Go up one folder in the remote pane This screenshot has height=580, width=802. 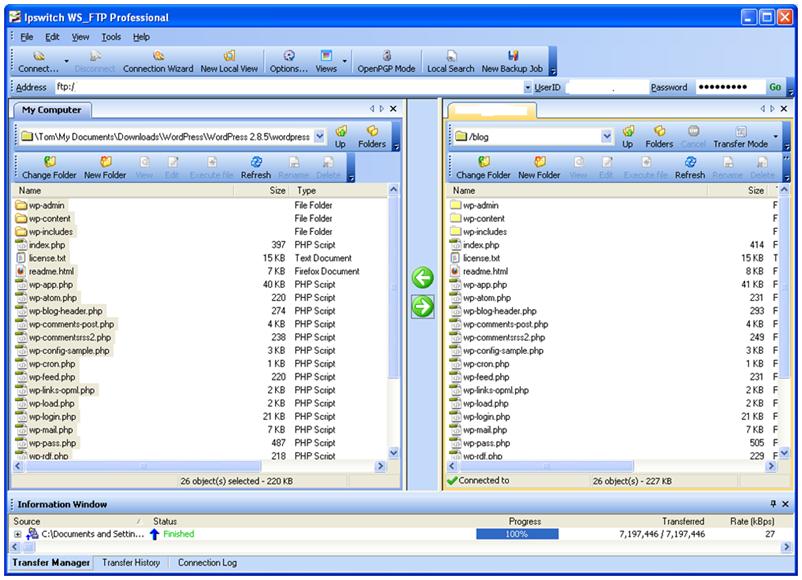point(628,137)
